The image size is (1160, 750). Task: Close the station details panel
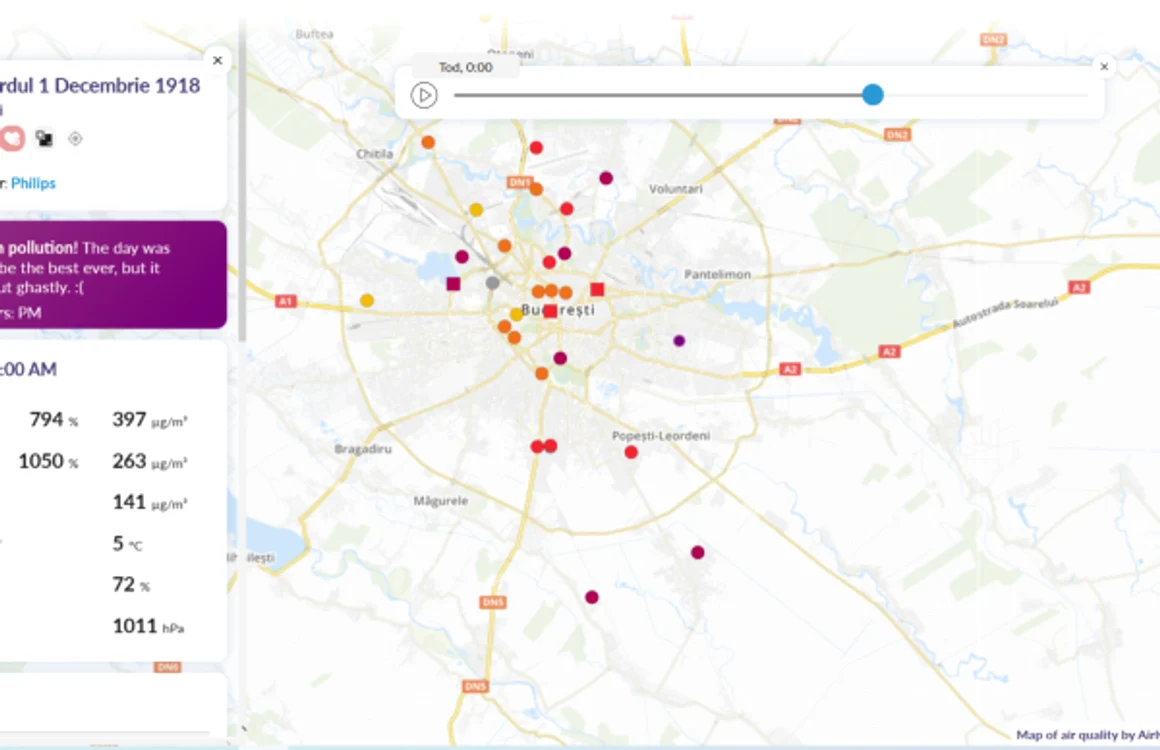218,61
